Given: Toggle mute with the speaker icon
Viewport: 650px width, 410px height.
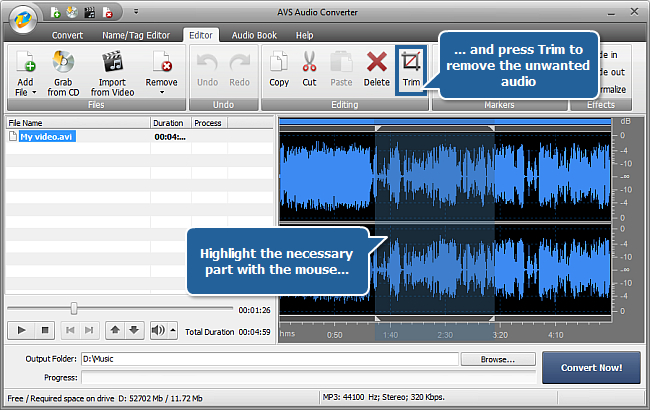Looking at the screenshot, I should 158,330.
